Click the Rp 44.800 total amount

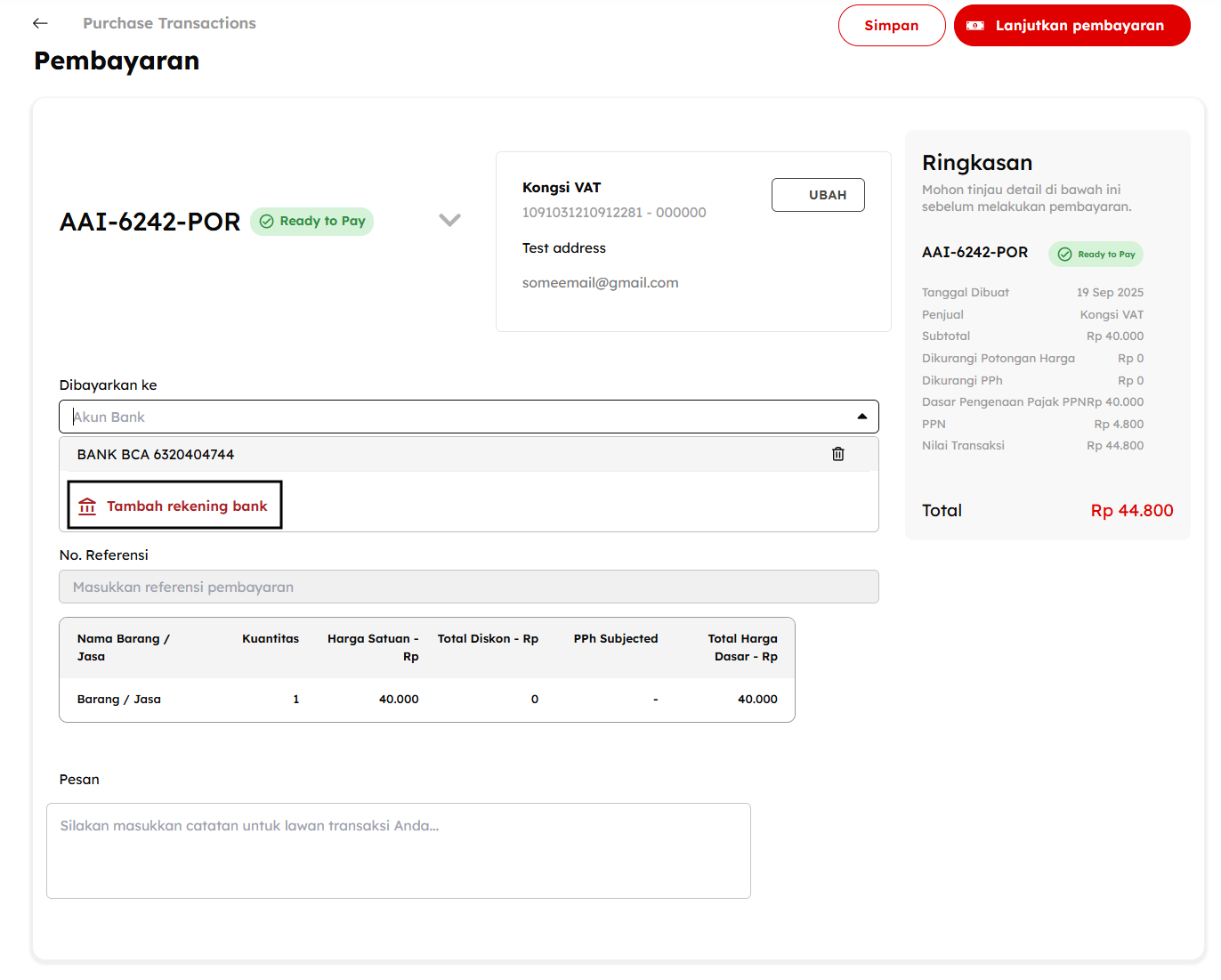tap(1131, 511)
